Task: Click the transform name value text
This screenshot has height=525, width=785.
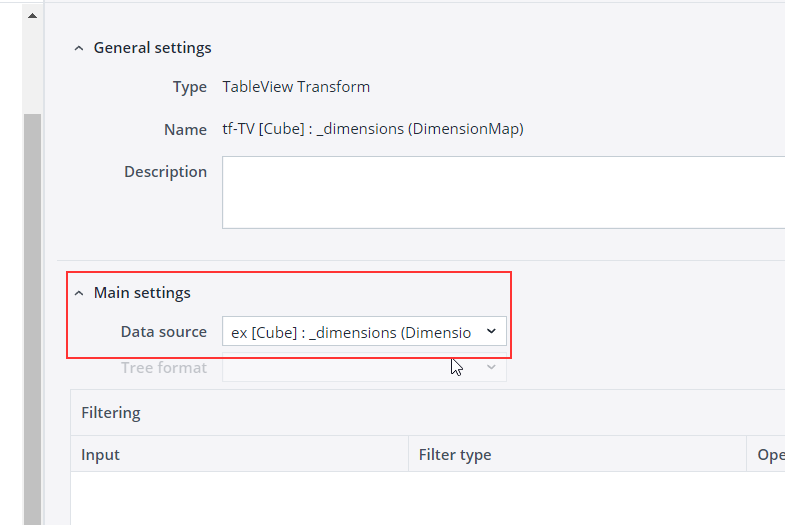Action: click(x=372, y=129)
